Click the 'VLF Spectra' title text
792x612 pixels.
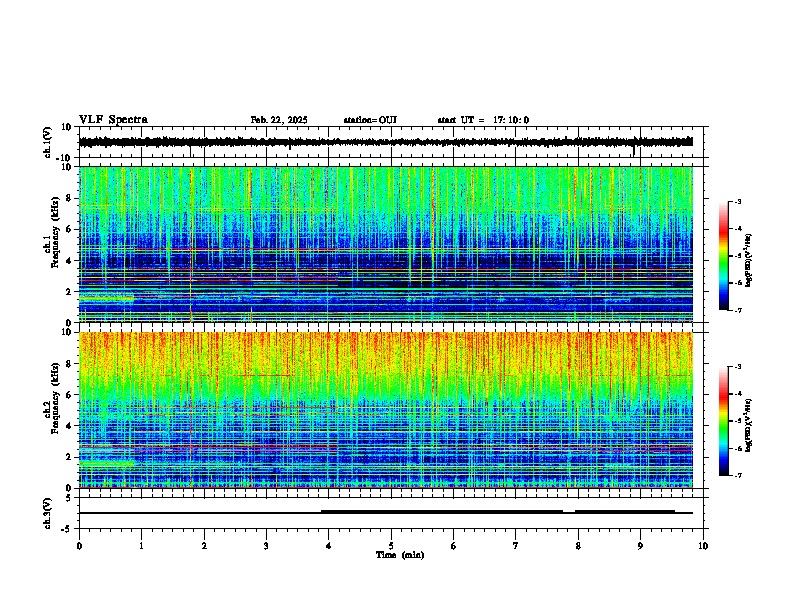(x=113, y=120)
